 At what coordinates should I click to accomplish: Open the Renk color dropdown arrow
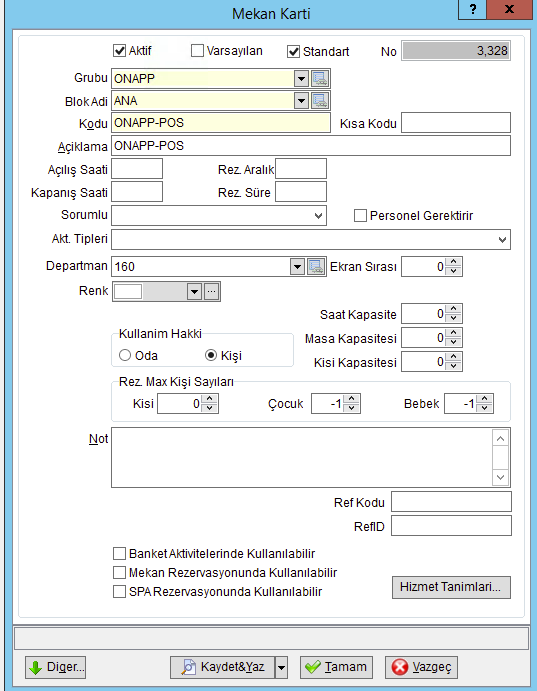click(x=194, y=291)
